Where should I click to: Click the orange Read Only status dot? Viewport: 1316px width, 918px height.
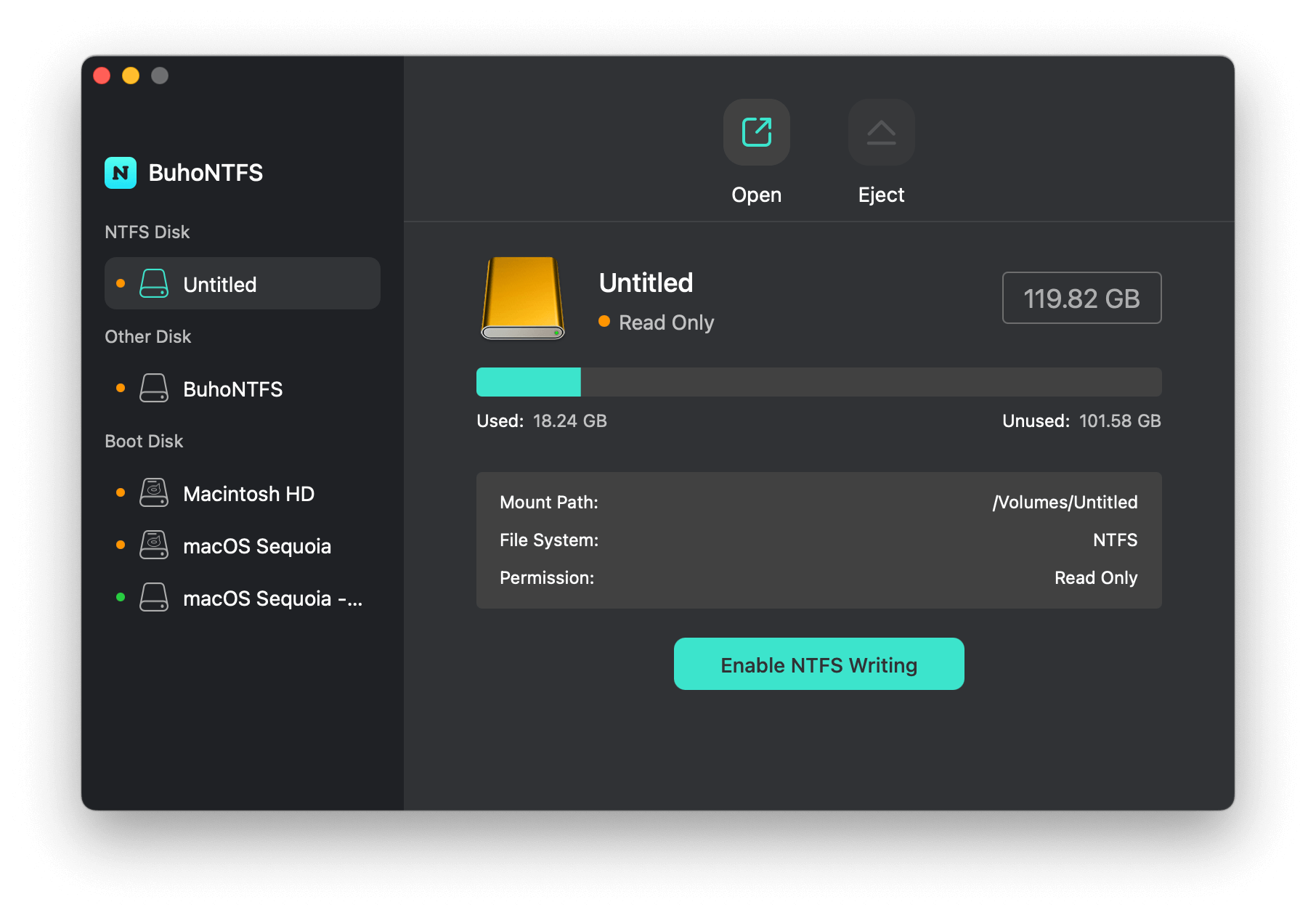coord(604,321)
